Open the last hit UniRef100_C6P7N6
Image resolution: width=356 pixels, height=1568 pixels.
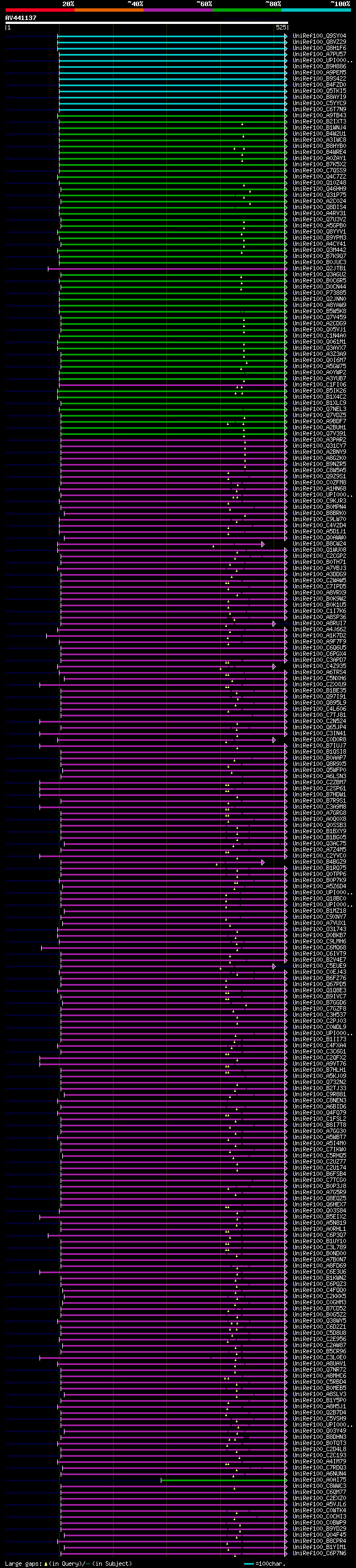pos(319,1554)
